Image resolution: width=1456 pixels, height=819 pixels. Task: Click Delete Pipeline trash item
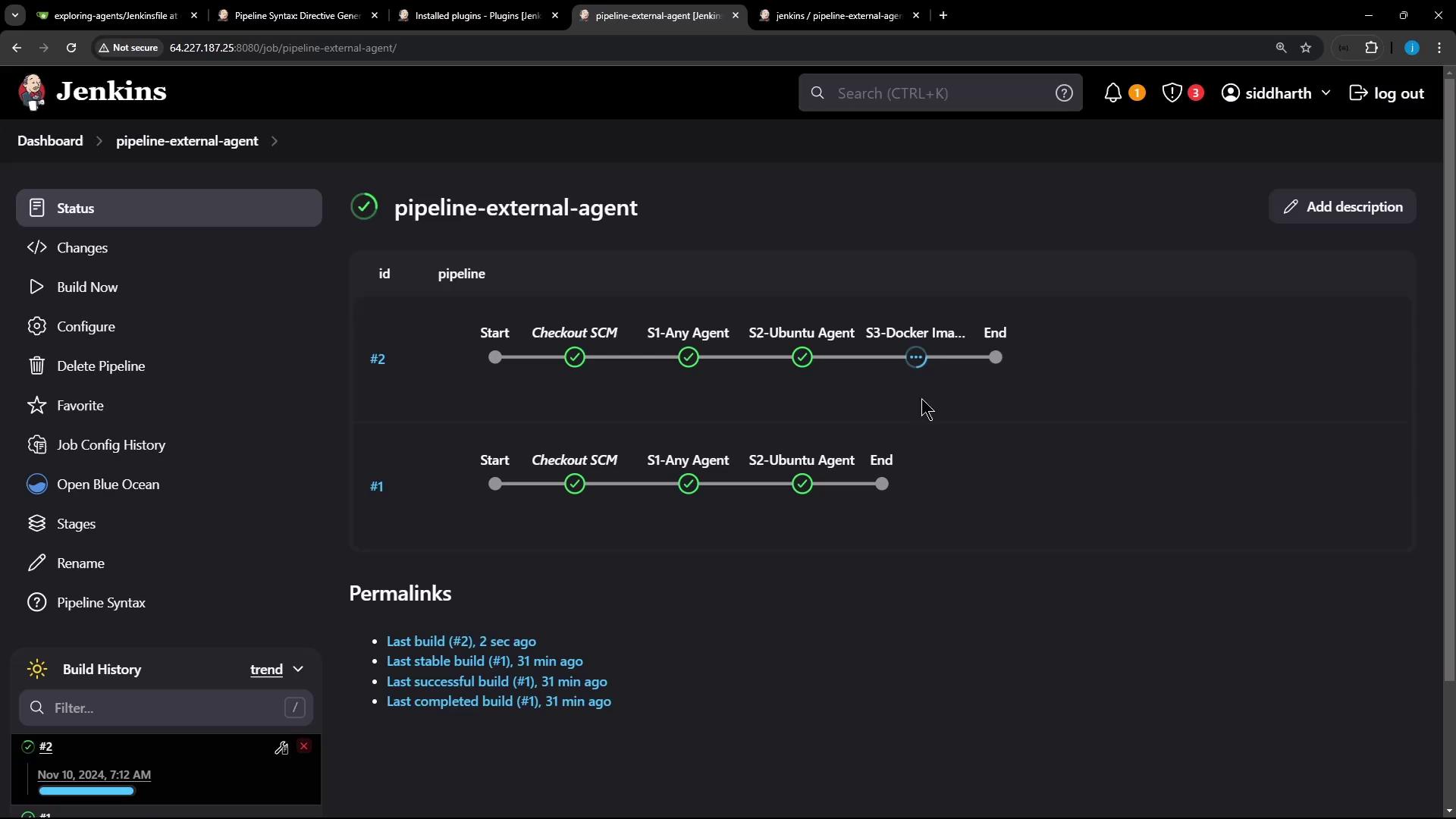(101, 366)
